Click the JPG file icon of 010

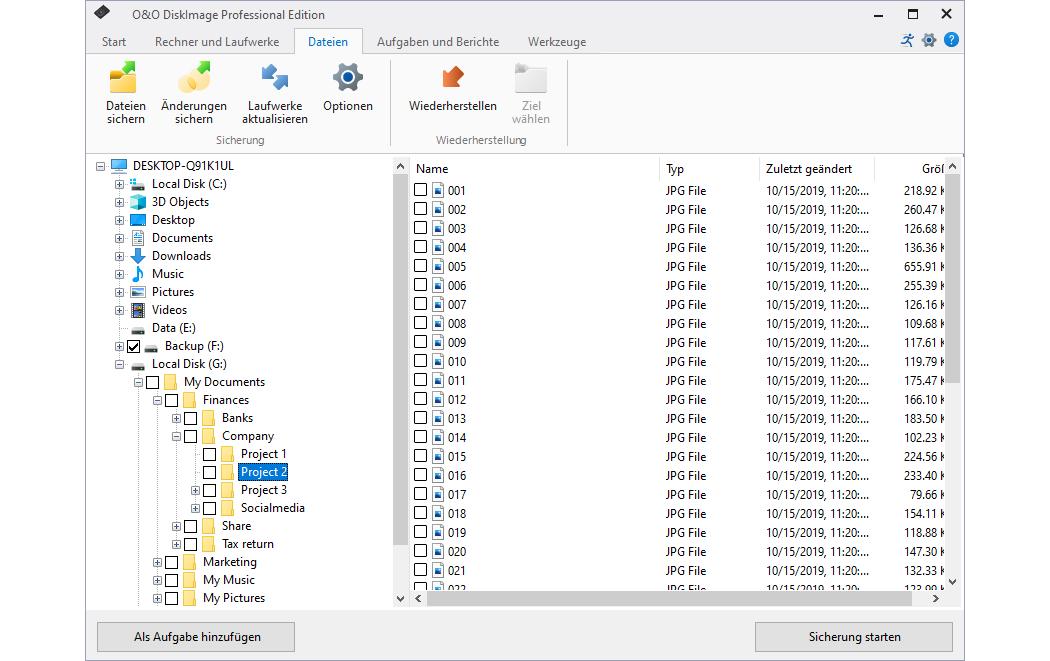(438, 362)
